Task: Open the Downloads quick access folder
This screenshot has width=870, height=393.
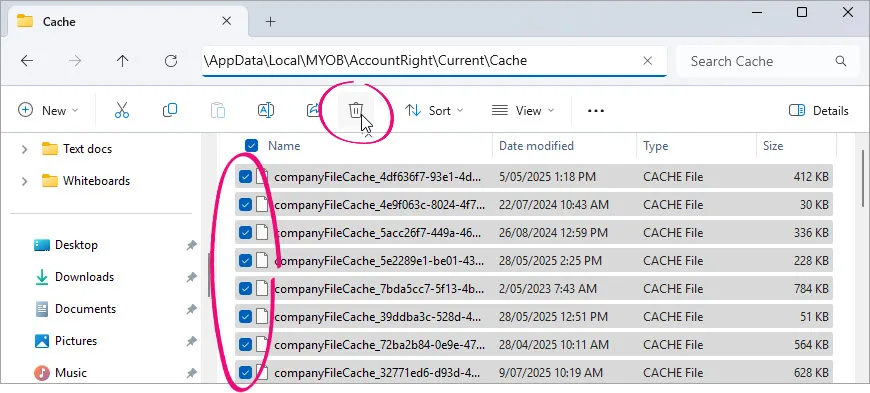Action: pos(84,277)
